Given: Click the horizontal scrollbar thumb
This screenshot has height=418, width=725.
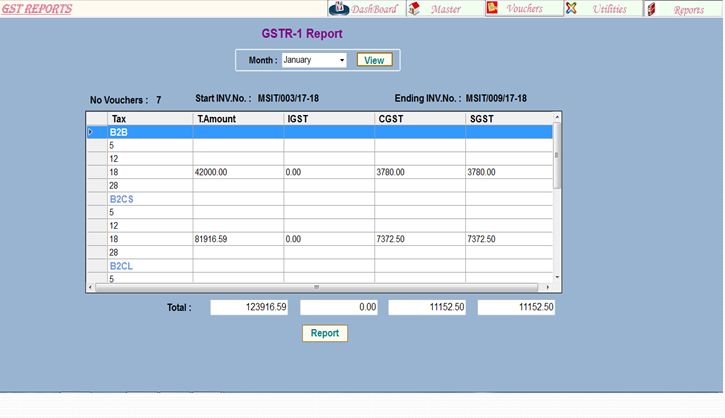Looking at the screenshot, I should click(316, 287).
